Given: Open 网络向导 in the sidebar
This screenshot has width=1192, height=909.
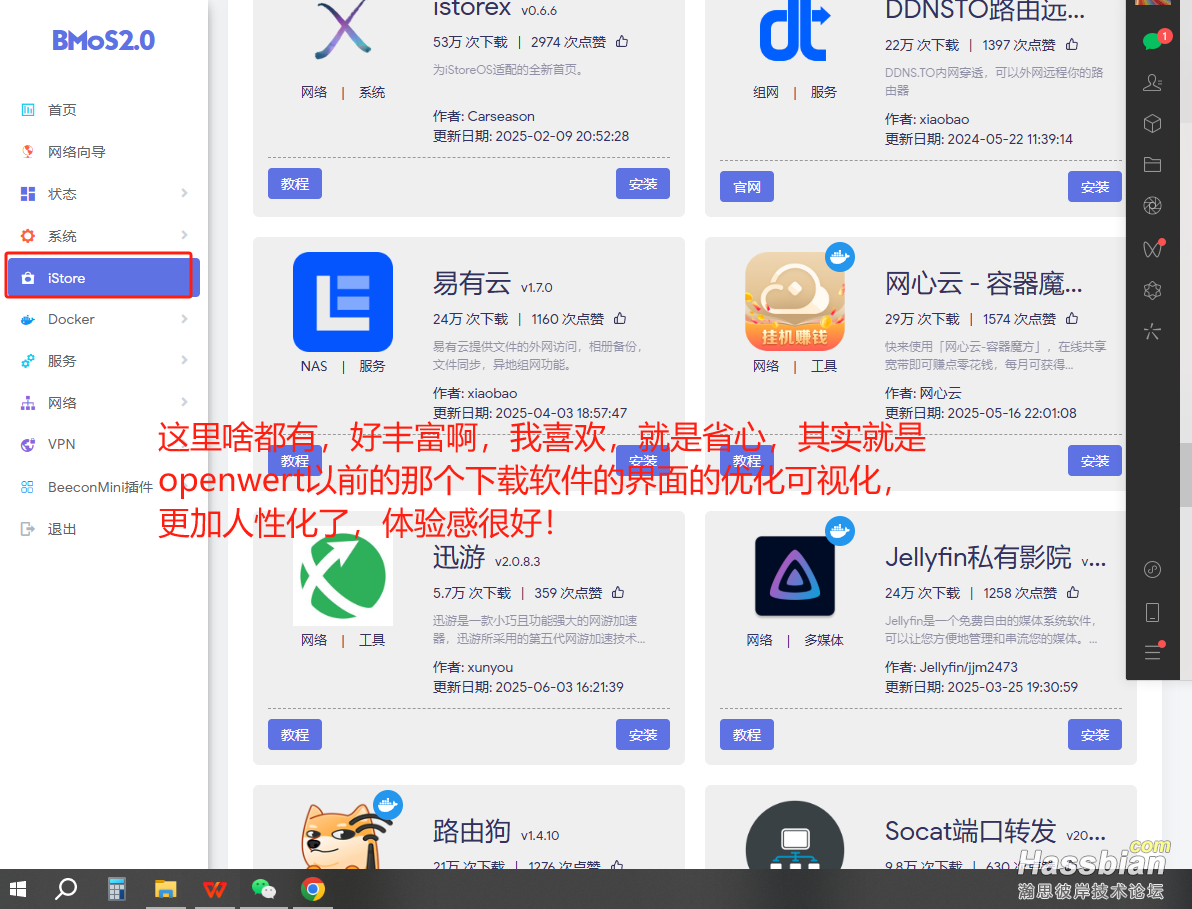Looking at the screenshot, I should tap(76, 152).
